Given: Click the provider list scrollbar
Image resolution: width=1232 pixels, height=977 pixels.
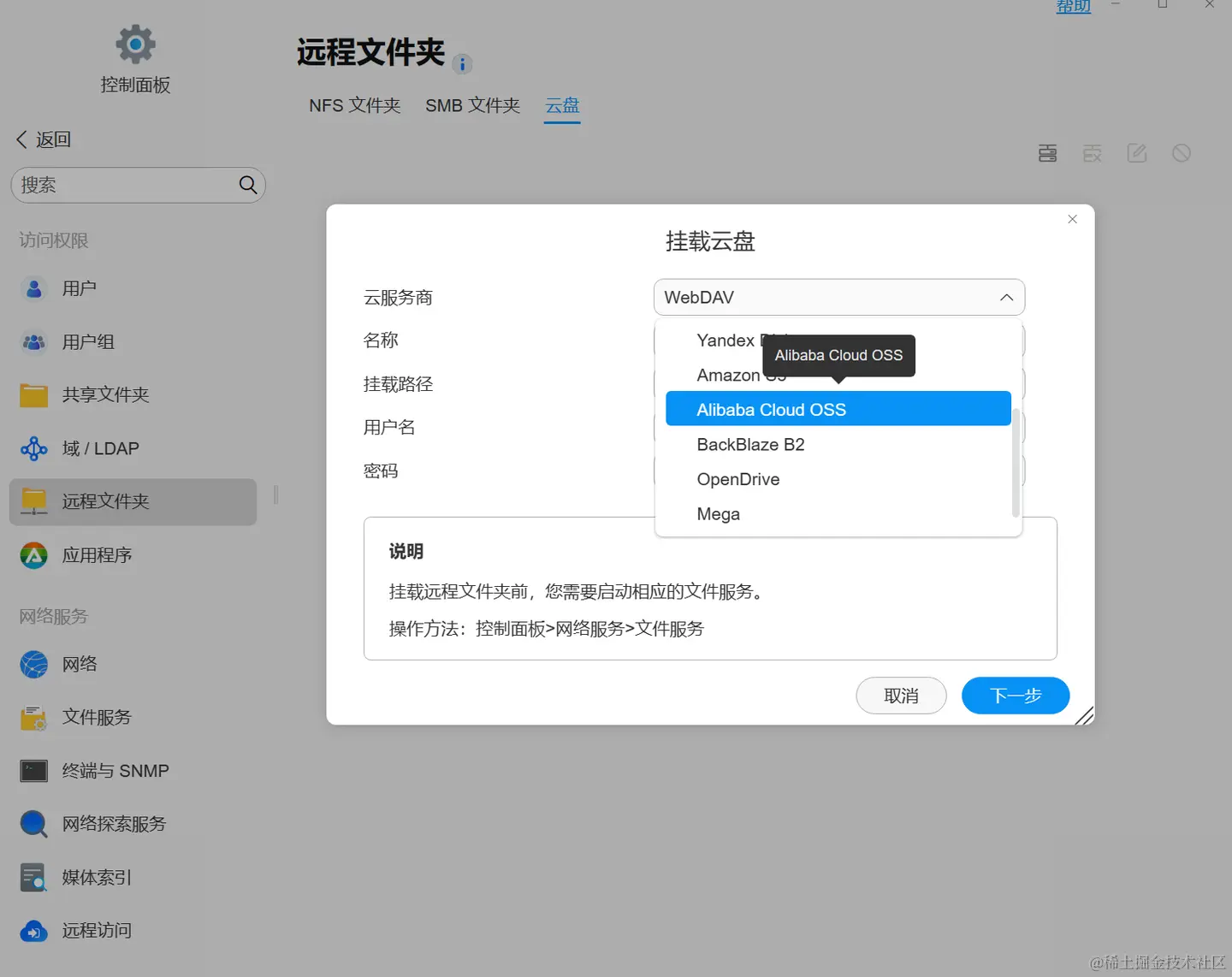Looking at the screenshot, I should [1016, 463].
